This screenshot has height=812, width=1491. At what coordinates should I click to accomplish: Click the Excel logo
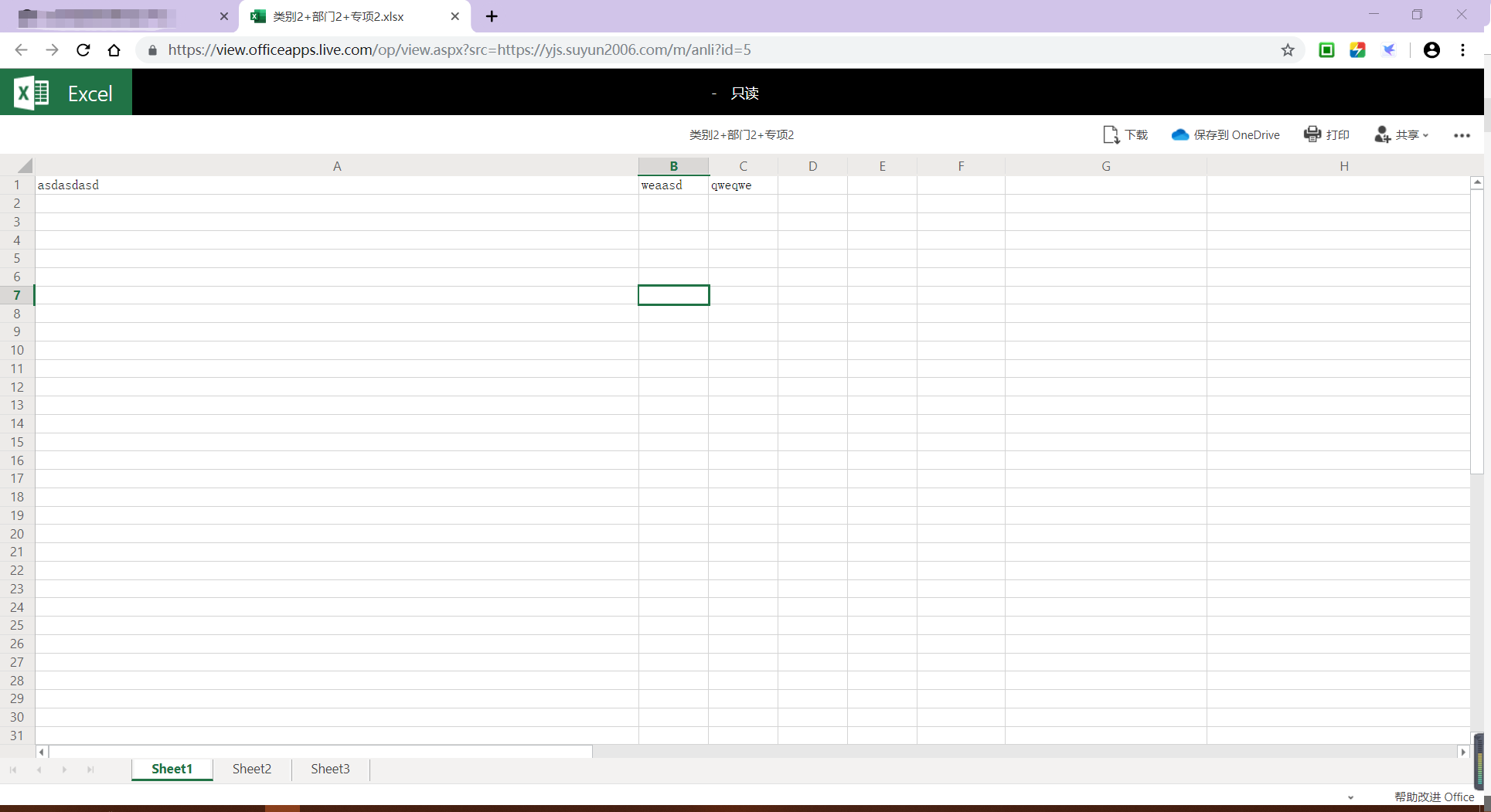[x=31, y=92]
